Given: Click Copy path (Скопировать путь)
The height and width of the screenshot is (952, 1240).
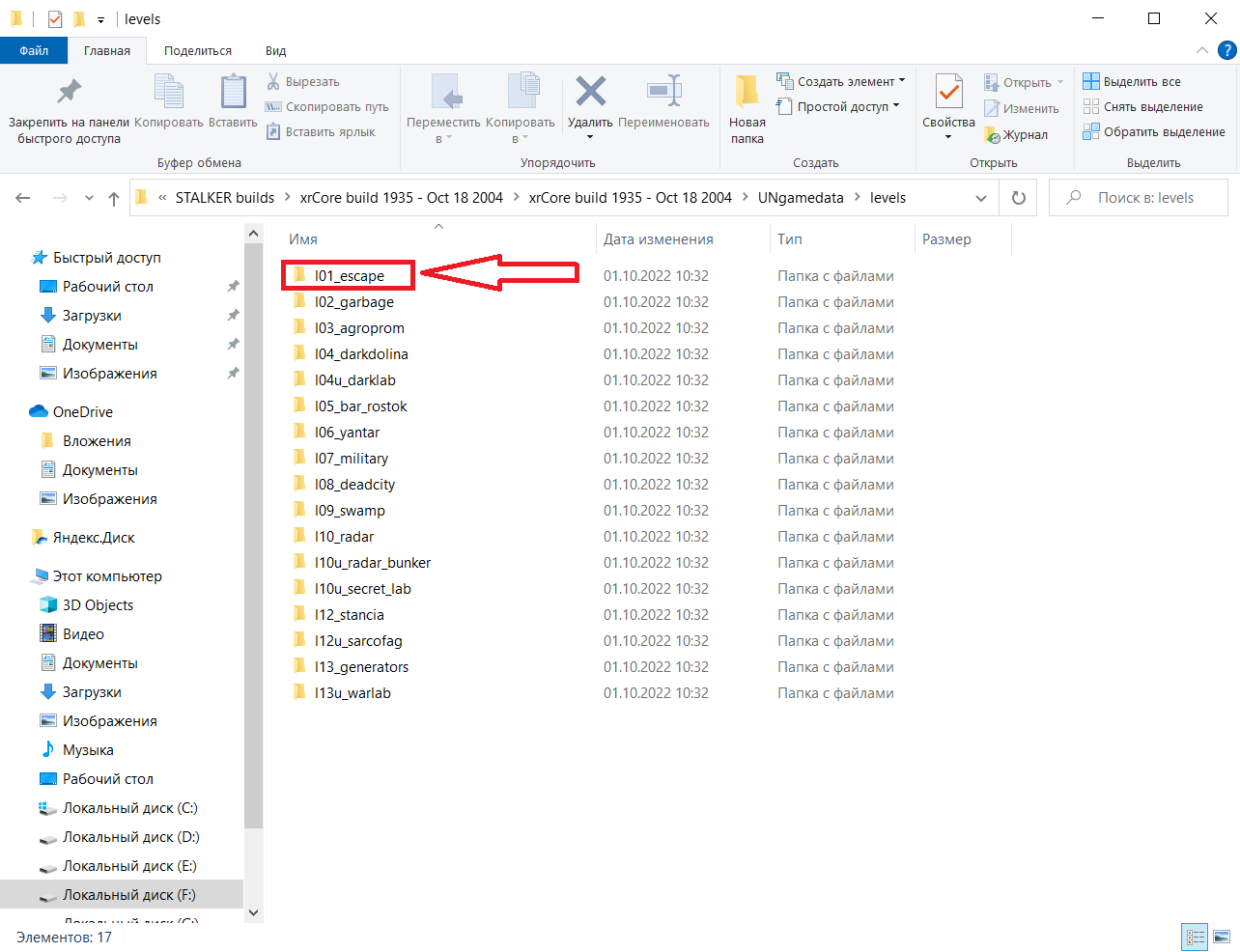Looking at the screenshot, I should [x=327, y=107].
